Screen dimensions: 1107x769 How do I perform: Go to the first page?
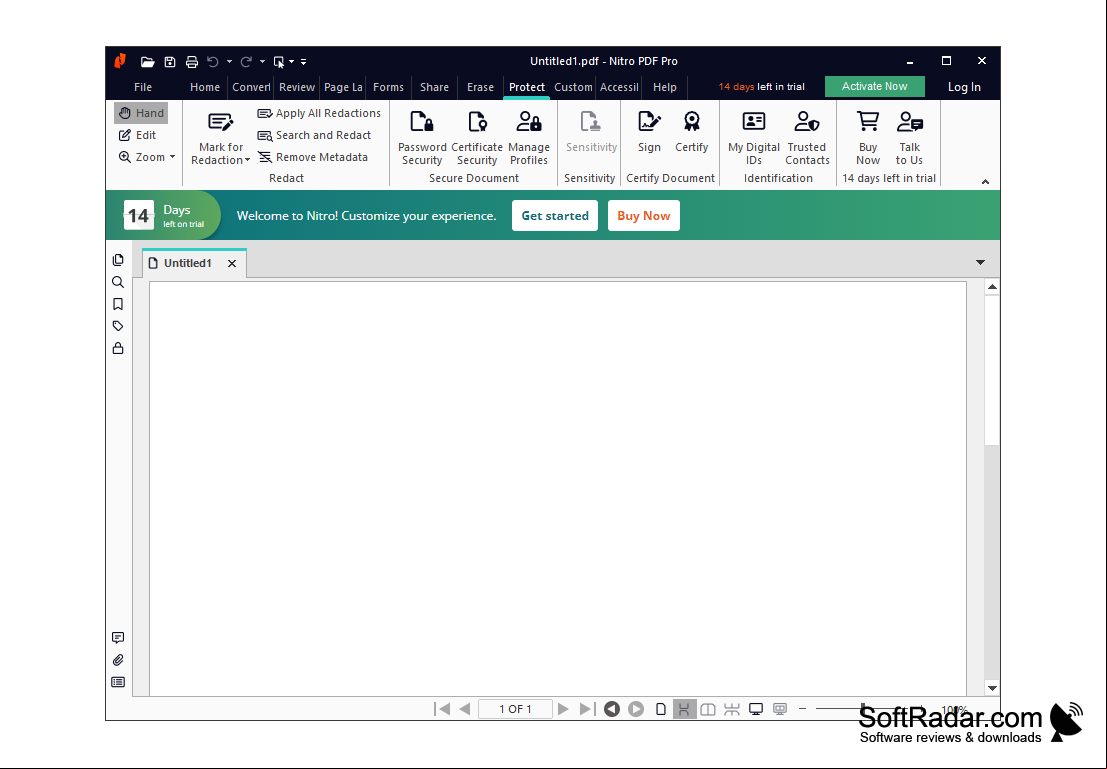point(442,709)
